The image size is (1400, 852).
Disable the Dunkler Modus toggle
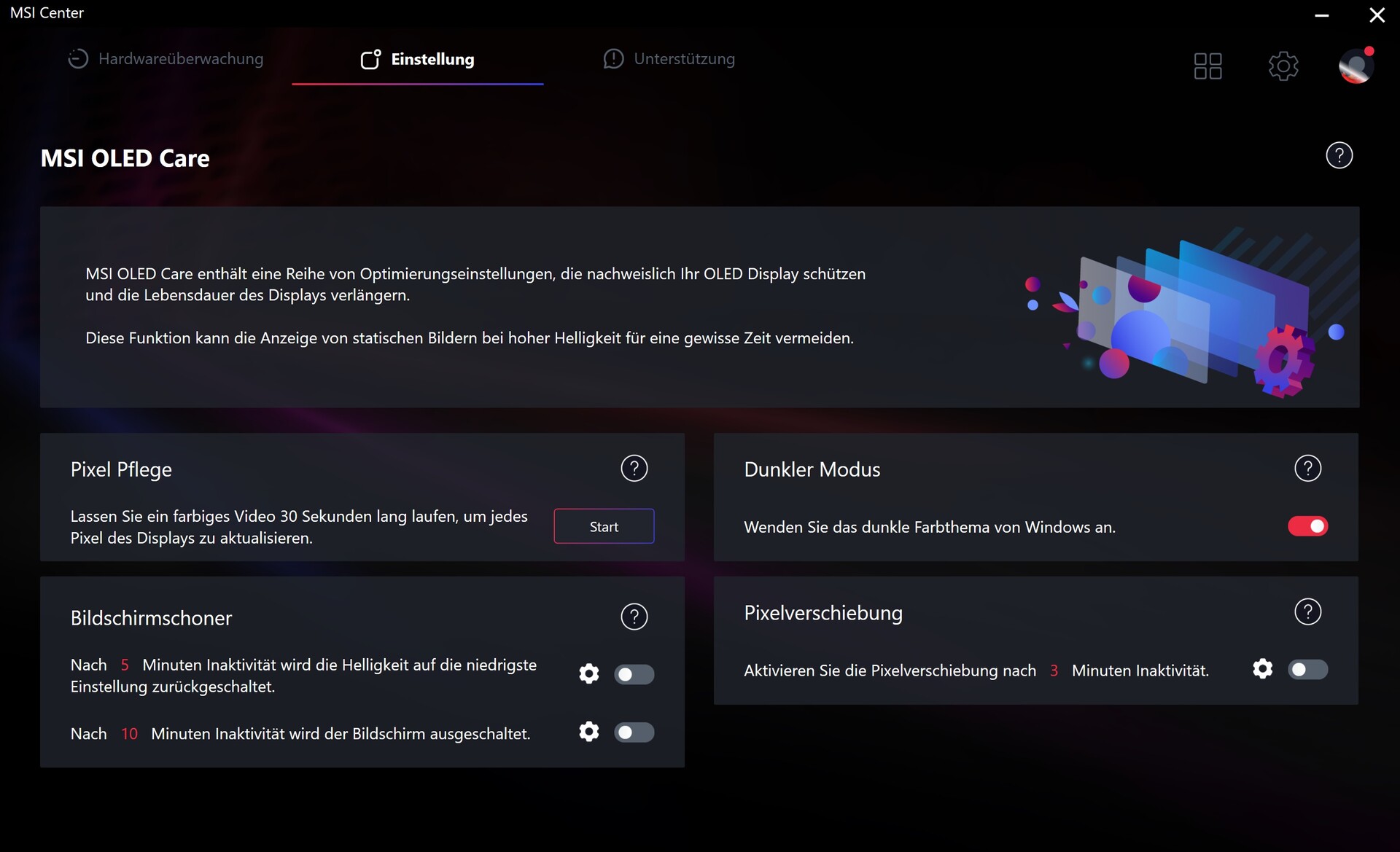(1307, 526)
